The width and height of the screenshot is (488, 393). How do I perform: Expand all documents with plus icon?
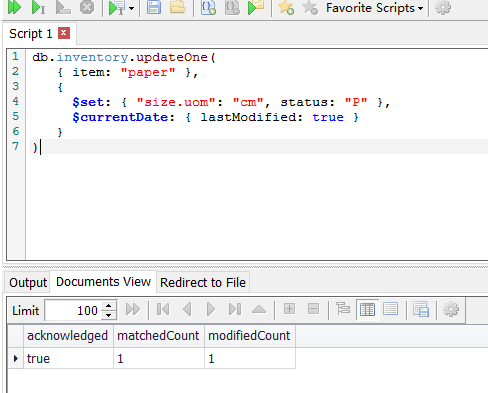pos(289,309)
